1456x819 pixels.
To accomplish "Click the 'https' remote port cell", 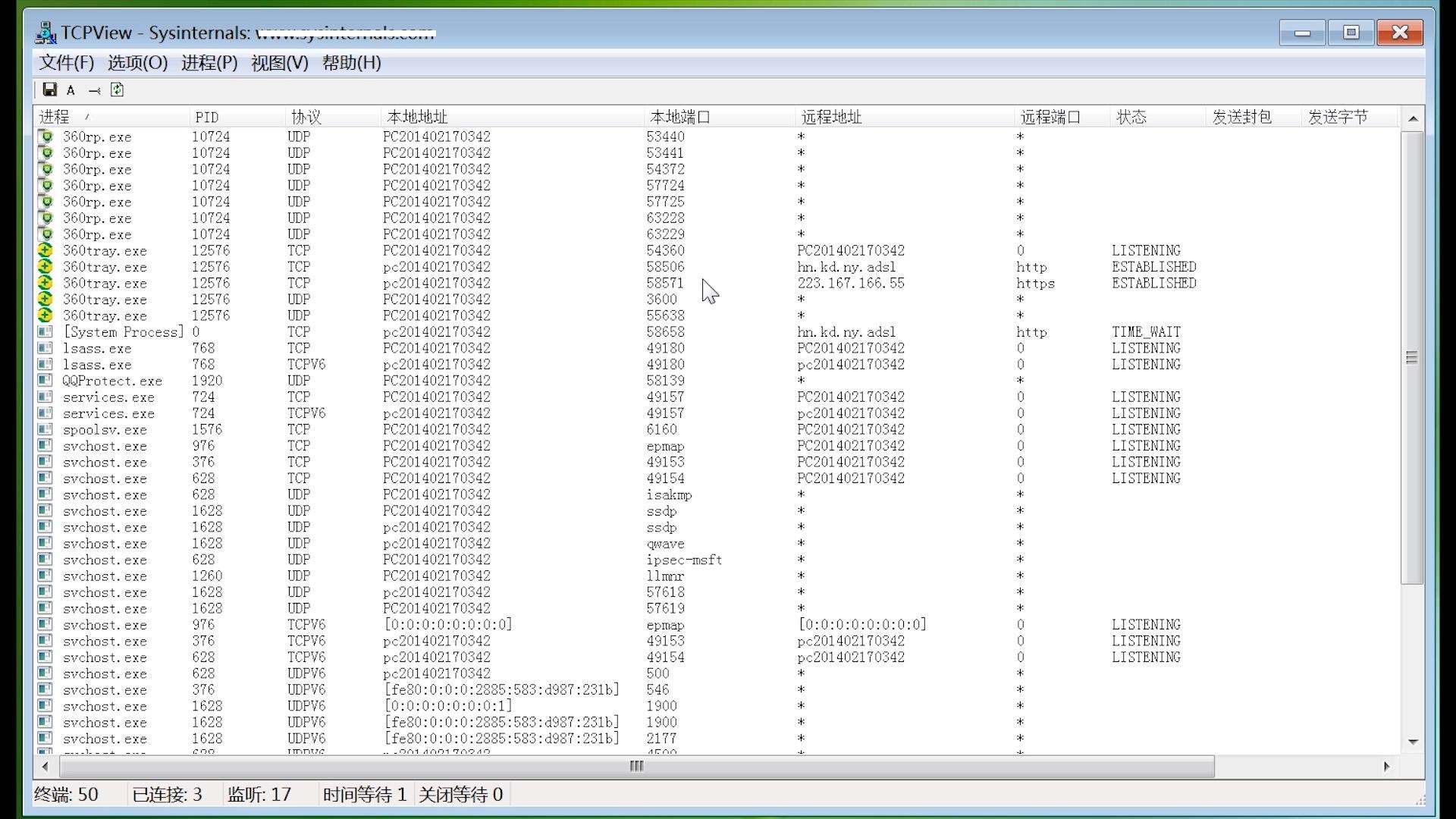I will 1035,283.
